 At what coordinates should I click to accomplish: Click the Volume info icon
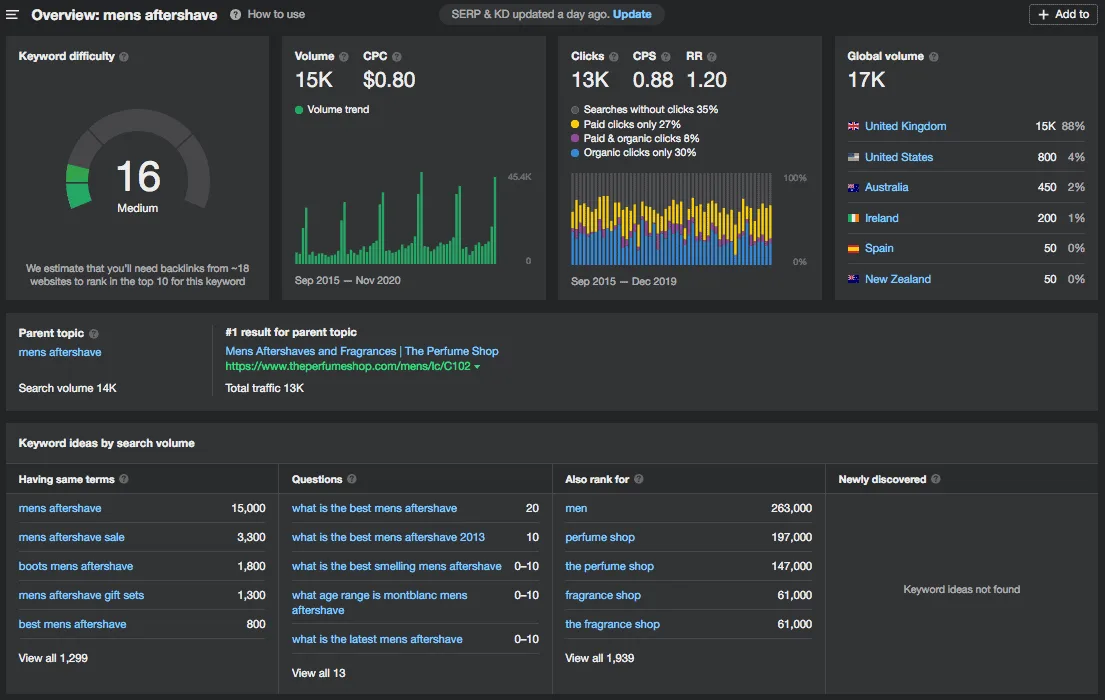(x=344, y=56)
